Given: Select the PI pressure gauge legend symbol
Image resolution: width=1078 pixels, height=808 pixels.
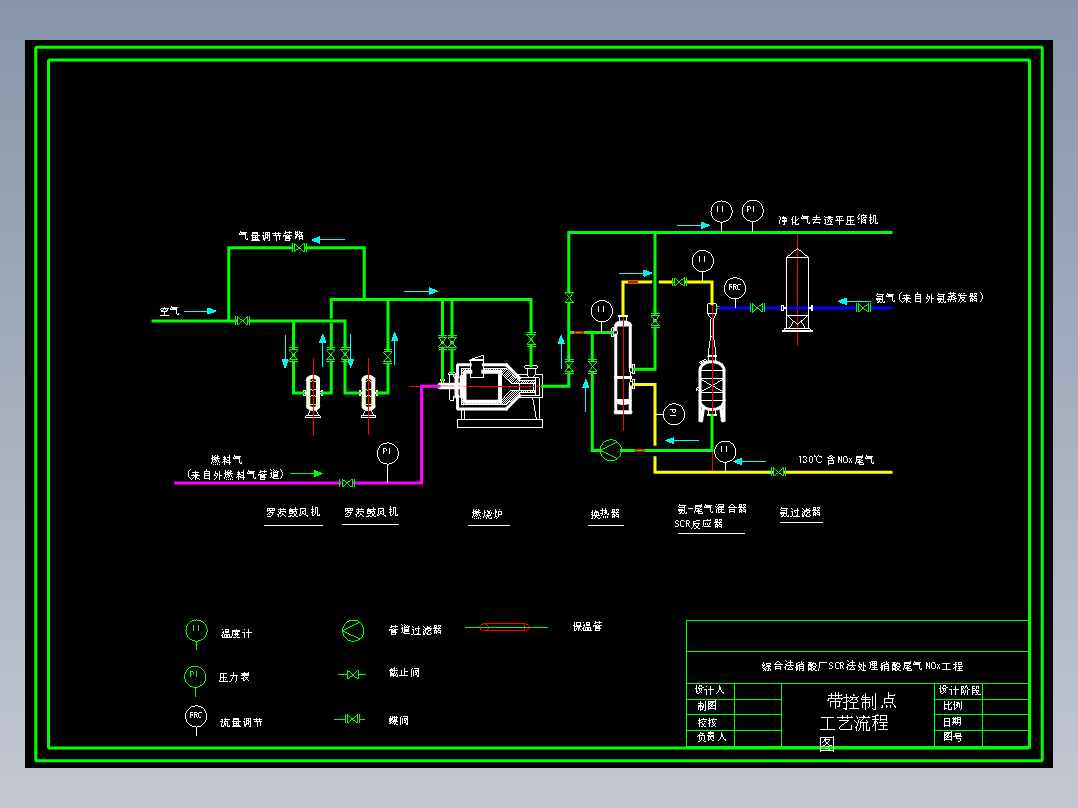Looking at the screenshot, I should [x=195, y=676].
